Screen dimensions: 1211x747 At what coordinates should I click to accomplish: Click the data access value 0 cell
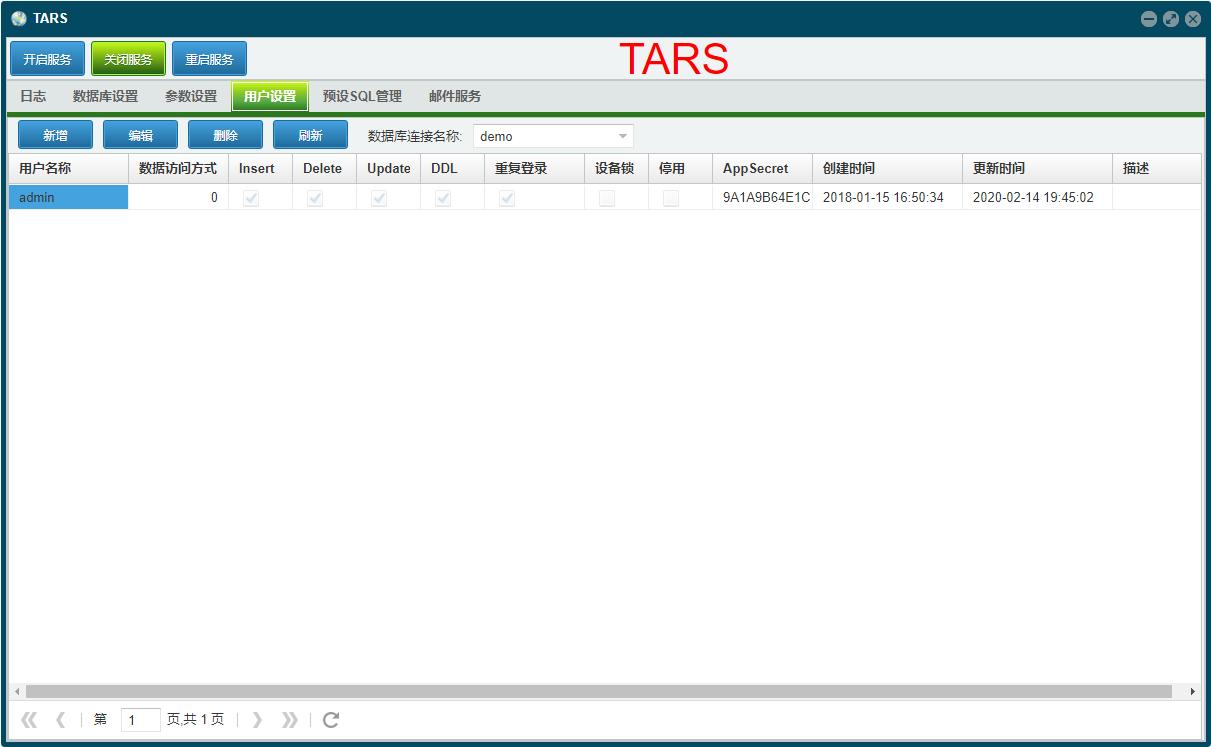click(x=178, y=197)
